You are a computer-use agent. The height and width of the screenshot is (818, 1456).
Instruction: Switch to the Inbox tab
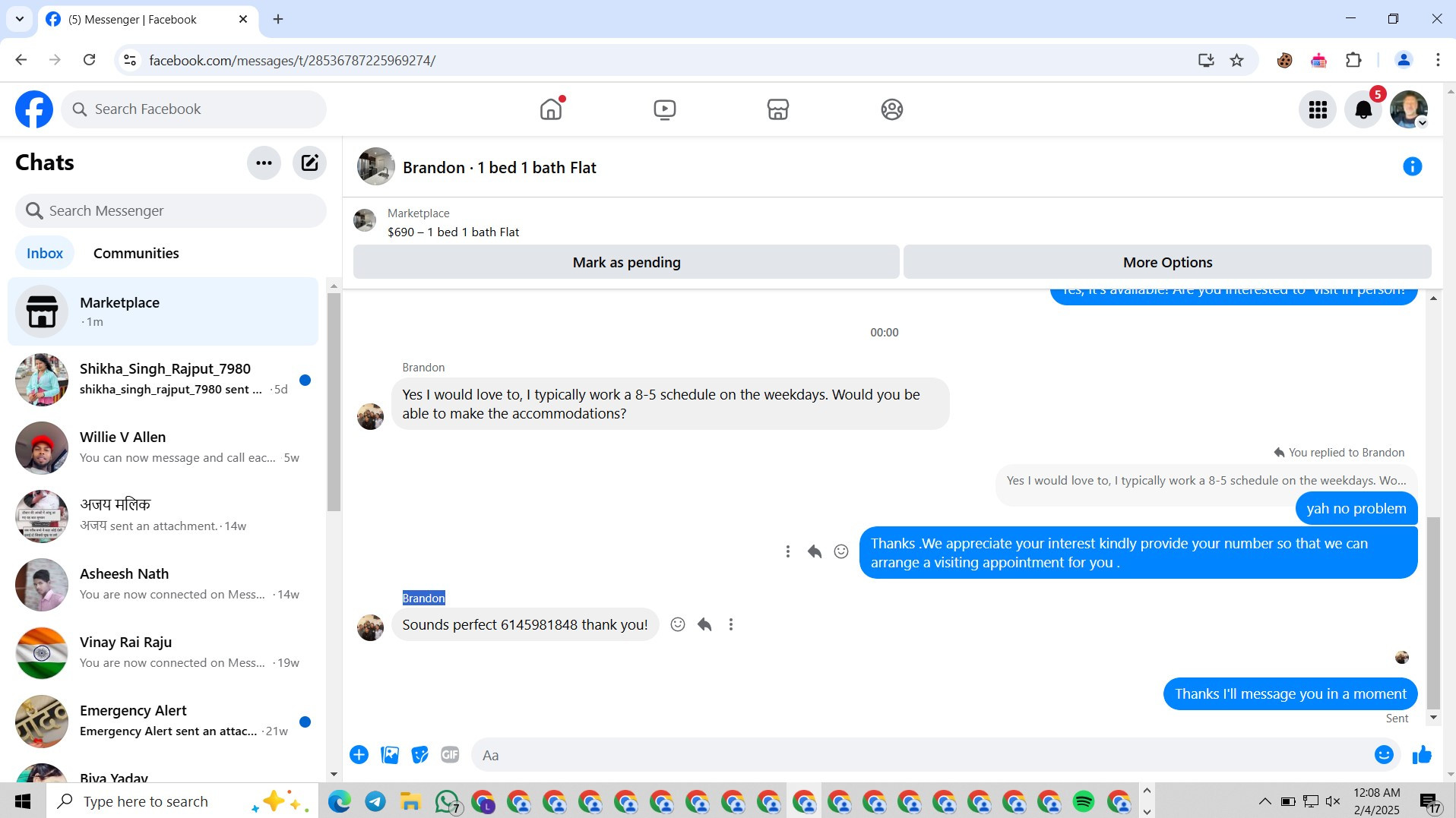[x=45, y=253]
